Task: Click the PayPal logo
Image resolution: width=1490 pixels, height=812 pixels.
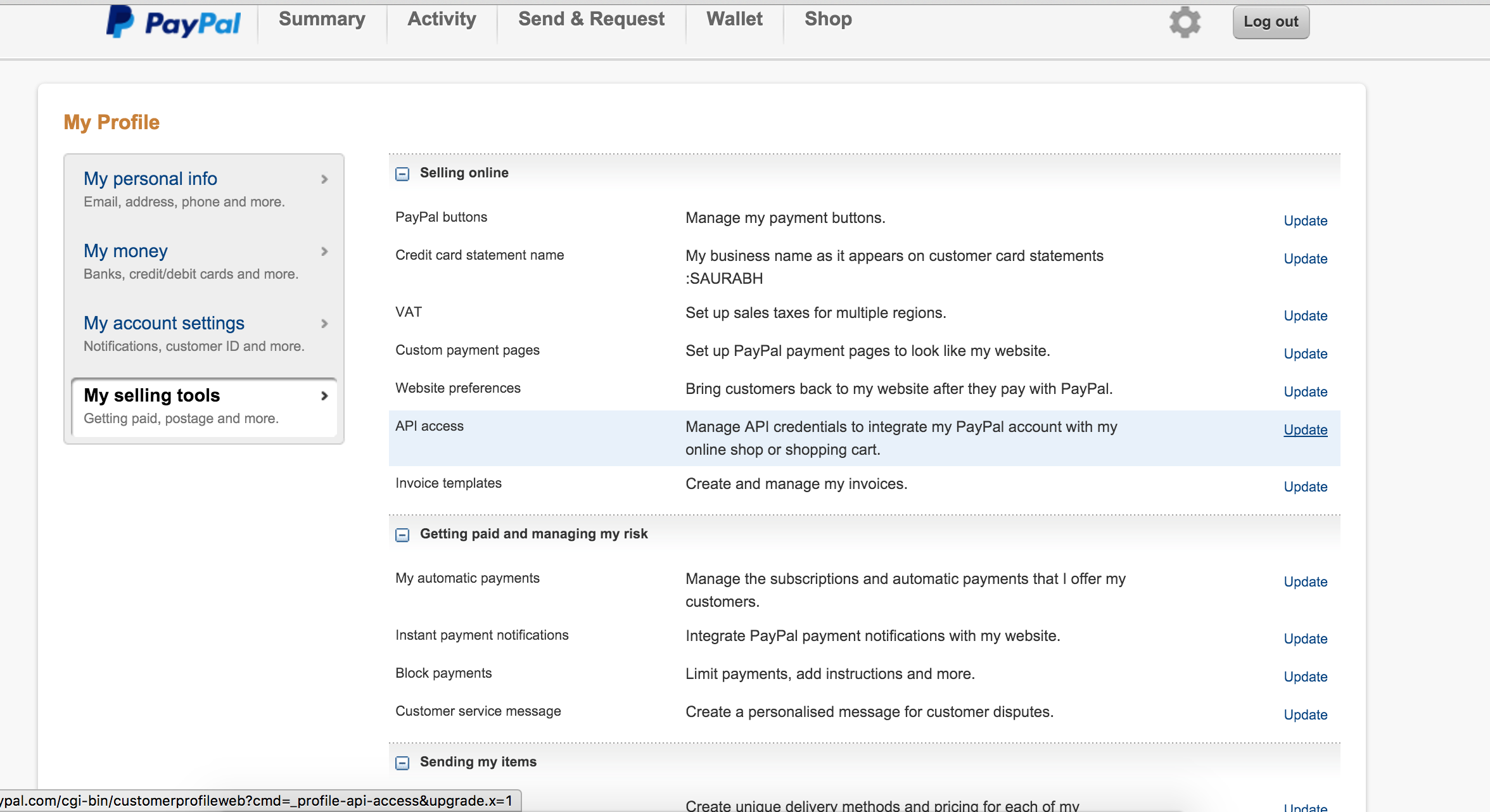Action: (173, 23)
